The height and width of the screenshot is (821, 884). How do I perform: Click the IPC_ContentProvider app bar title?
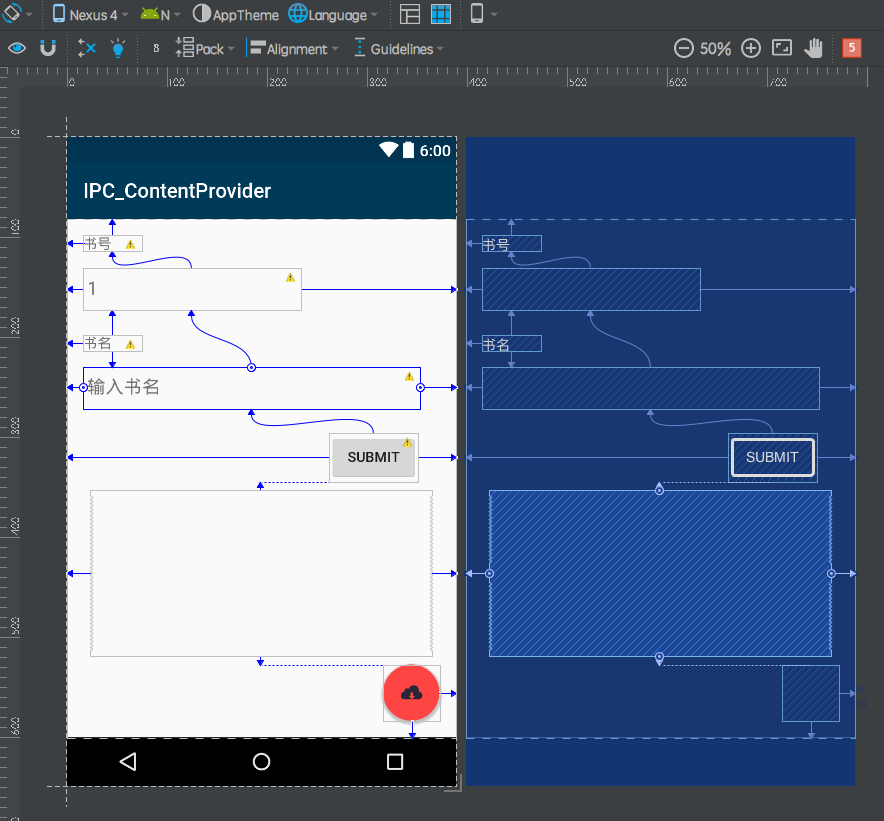click(177, 191)
